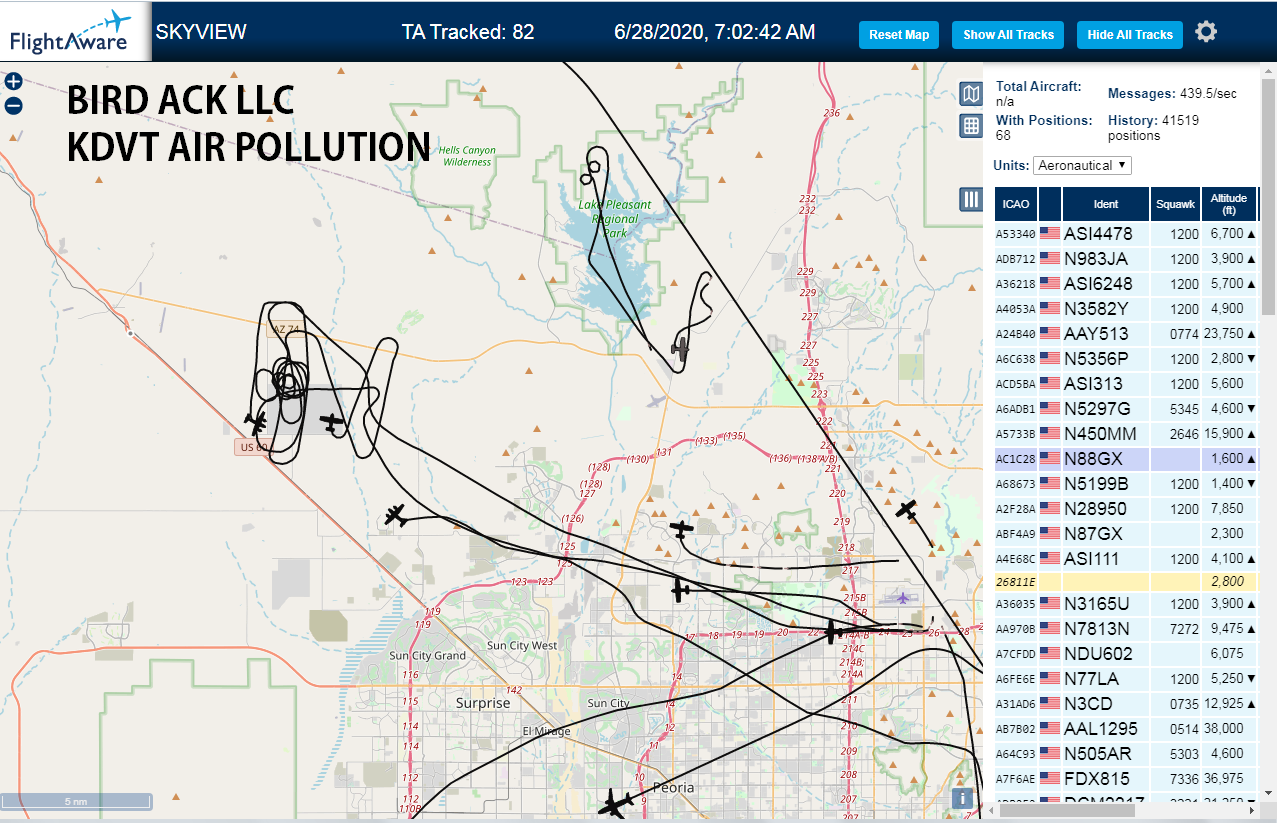Select the AAL1295 aircraft row
Viewport: 1277px width, 823px height.
point(1127,729)
